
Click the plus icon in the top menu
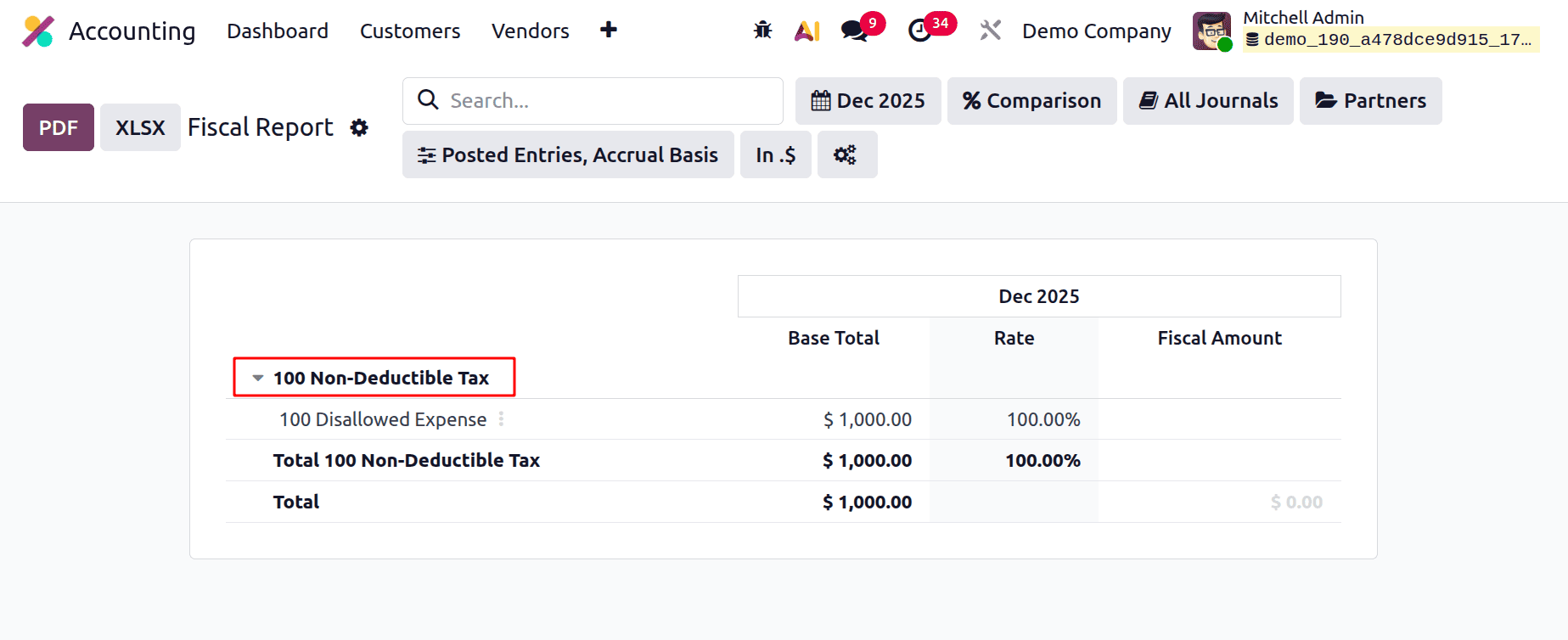click(609, 30)
